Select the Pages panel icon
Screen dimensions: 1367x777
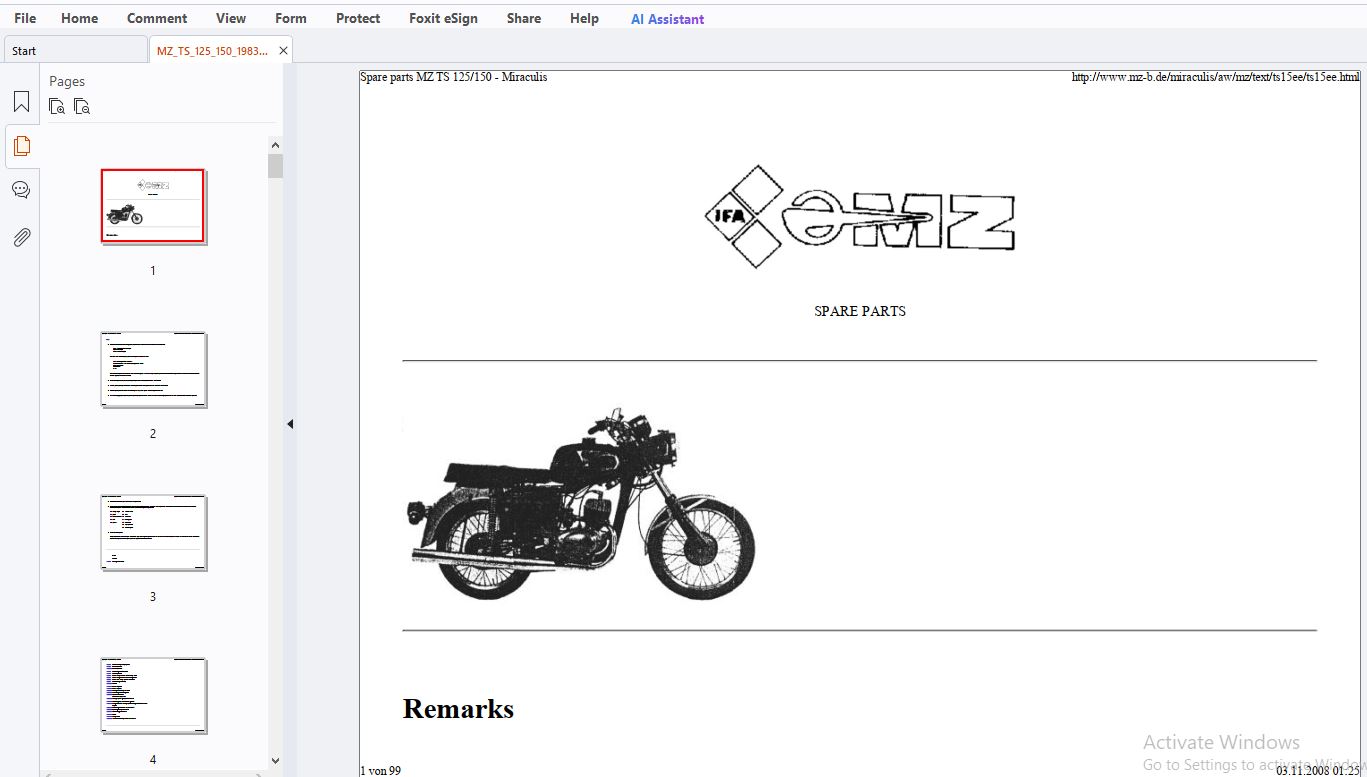click(x=21, y=146)
